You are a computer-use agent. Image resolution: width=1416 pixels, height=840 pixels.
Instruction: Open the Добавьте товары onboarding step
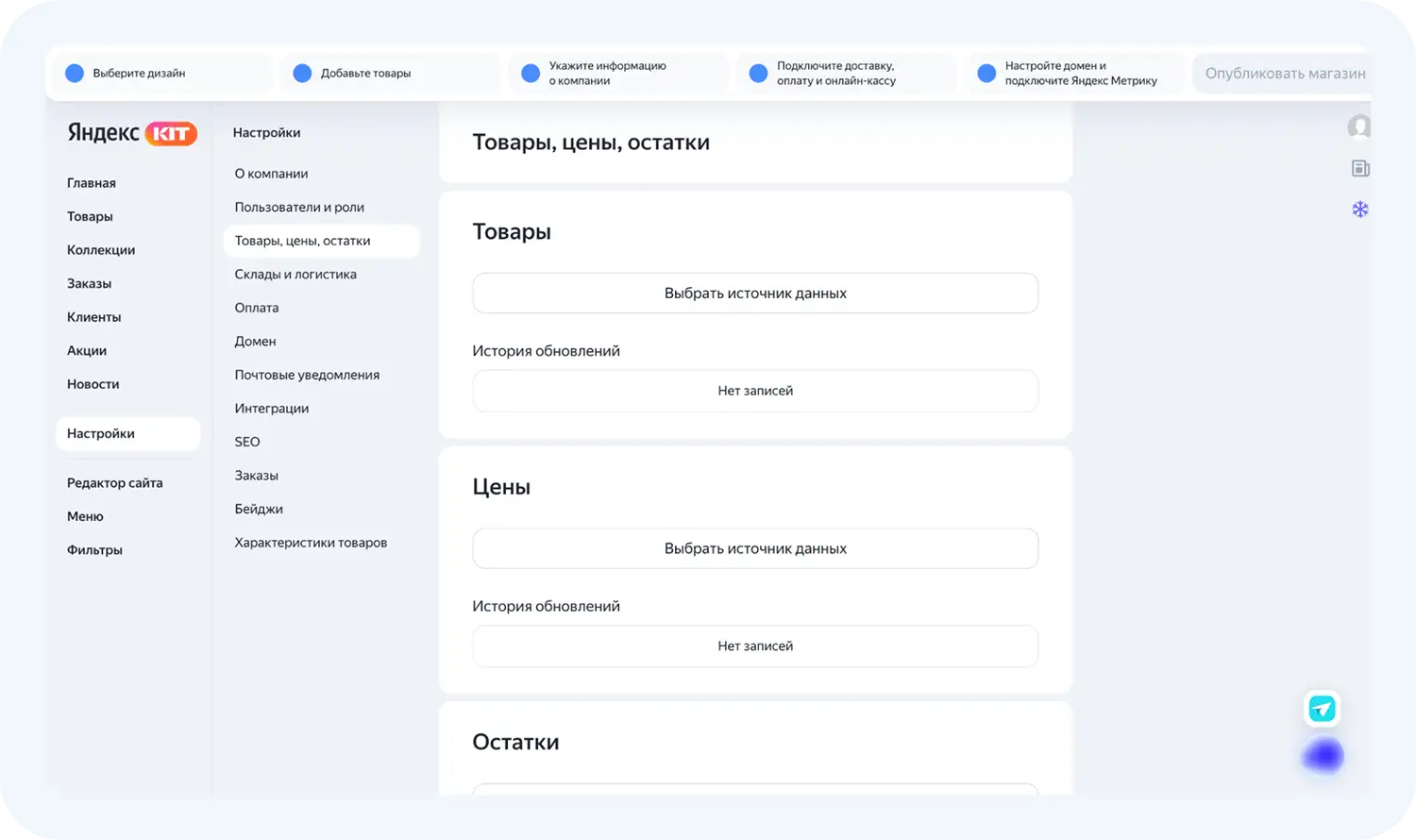[389, 74]
